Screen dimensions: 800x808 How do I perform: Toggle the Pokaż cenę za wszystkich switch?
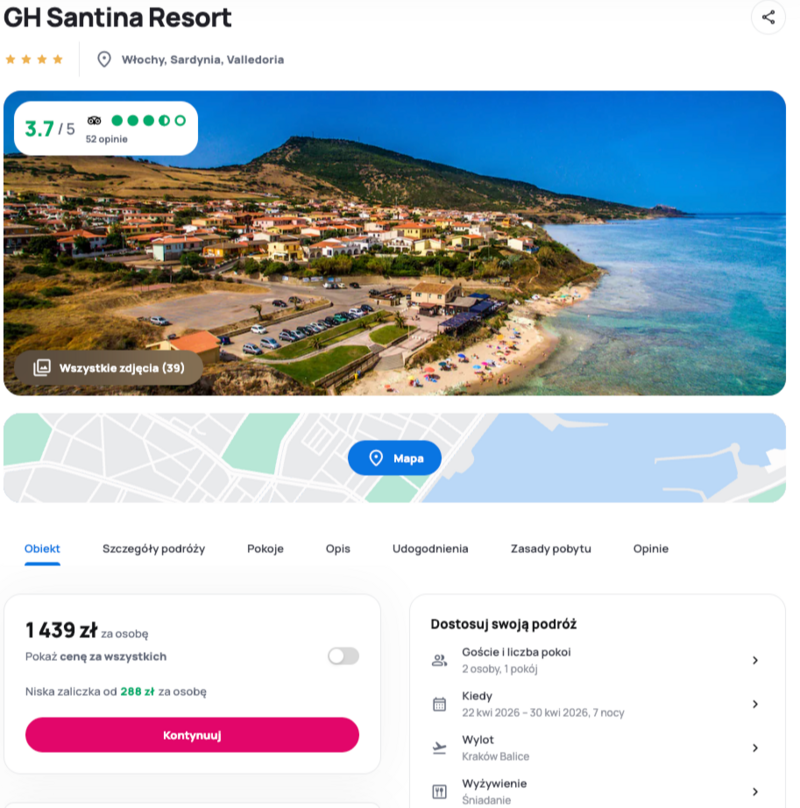tap(343, 656)
